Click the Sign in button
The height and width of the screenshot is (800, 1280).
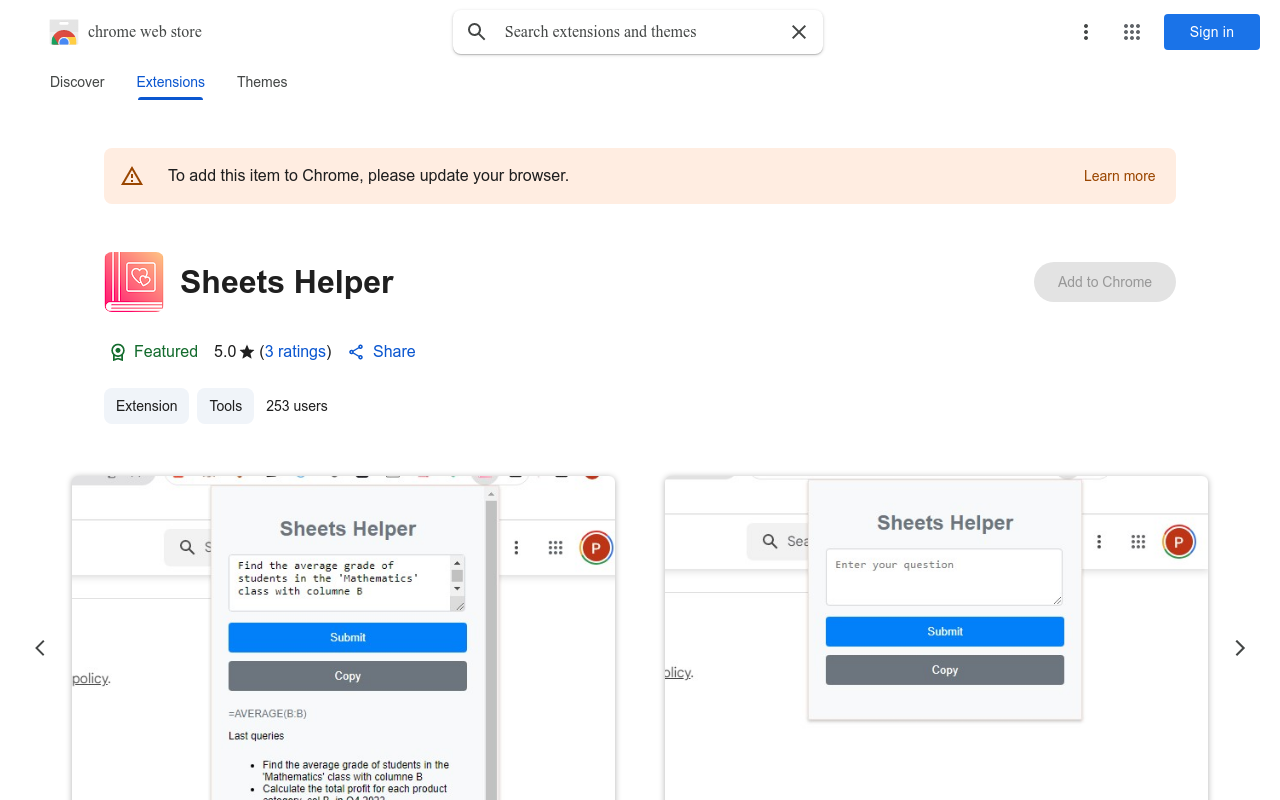[x=1212, y=32]
